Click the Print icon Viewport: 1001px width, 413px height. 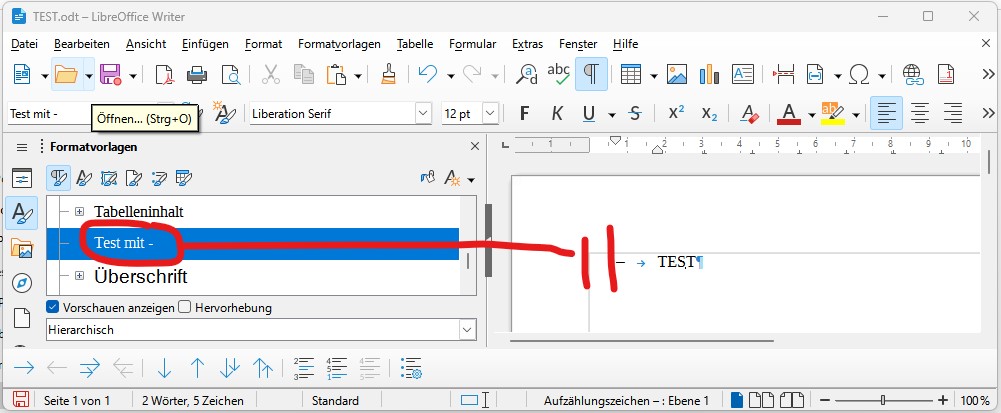coord(197,75)
